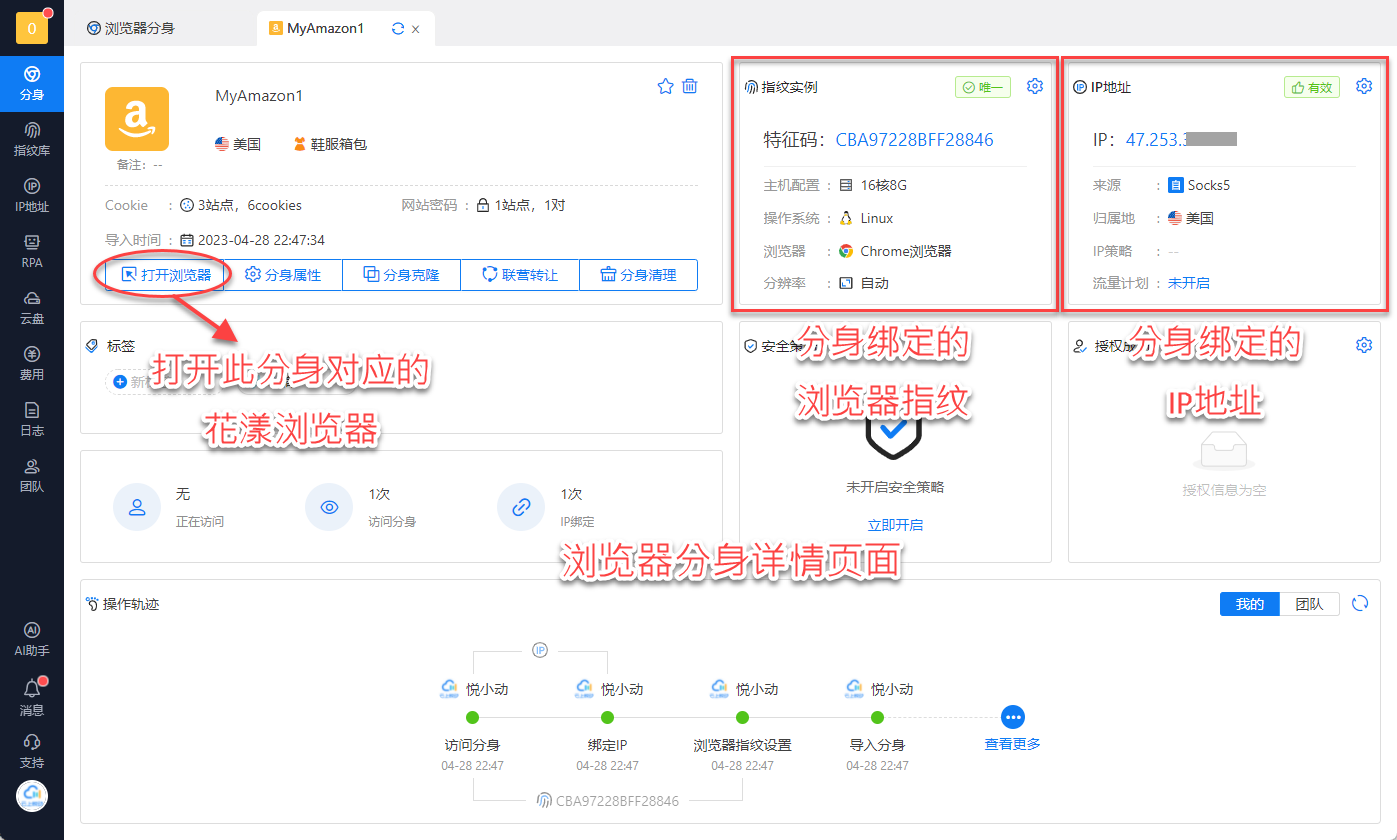
Task: Open the 指纹库 fingerprint library
Action: [x=32, y=141]
